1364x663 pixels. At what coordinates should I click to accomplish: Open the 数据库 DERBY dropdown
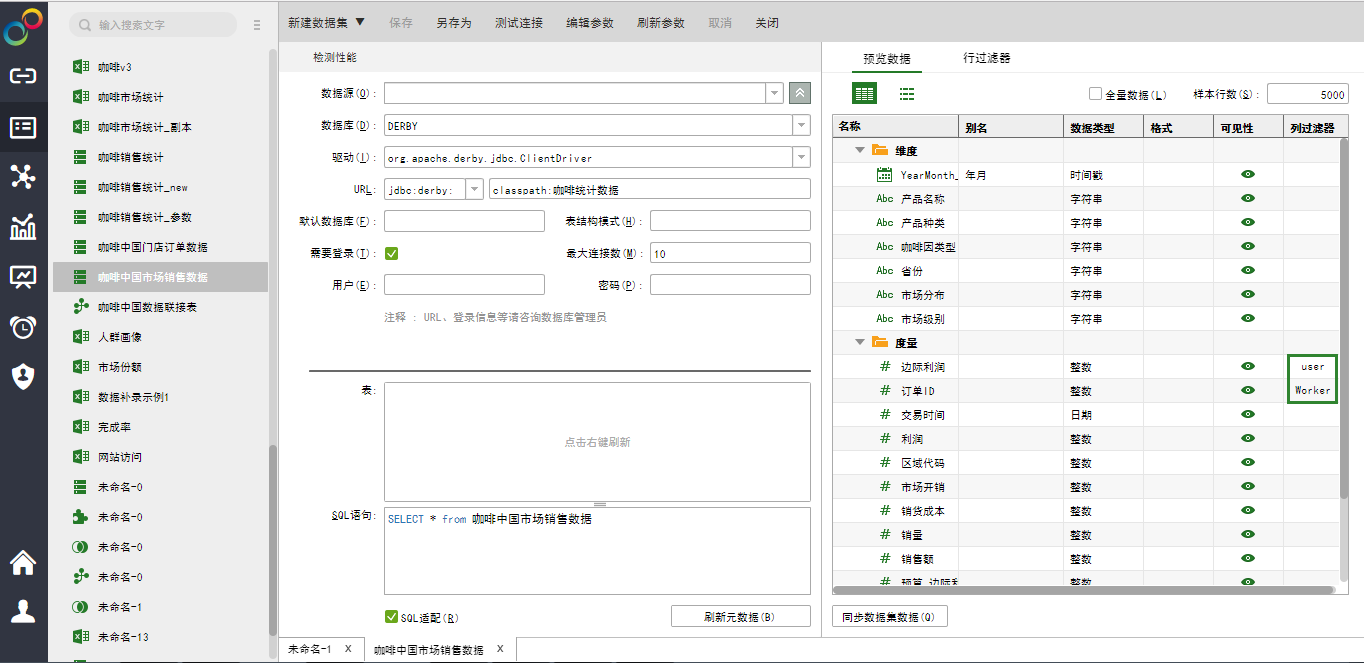point(801,126)
